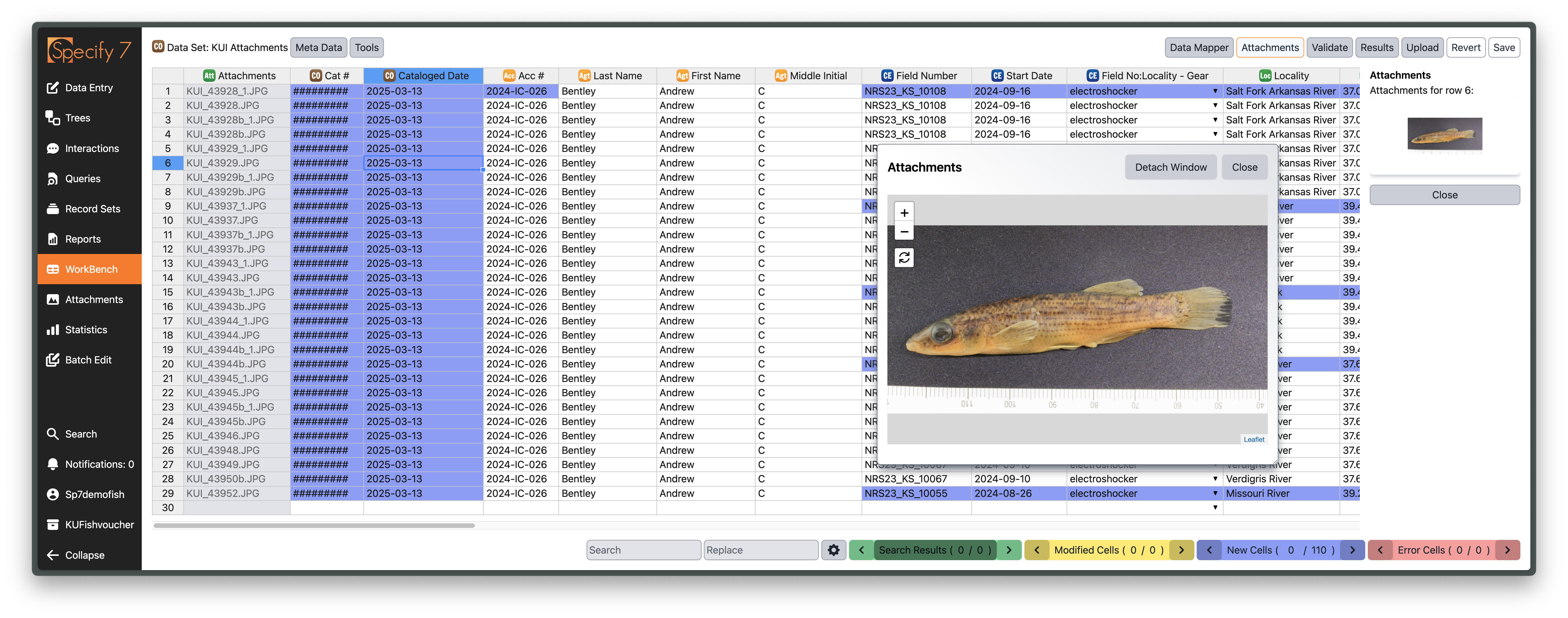Open Statistics in the sidebar
This screenshot has height=618, width=1568.
(86, 330)
